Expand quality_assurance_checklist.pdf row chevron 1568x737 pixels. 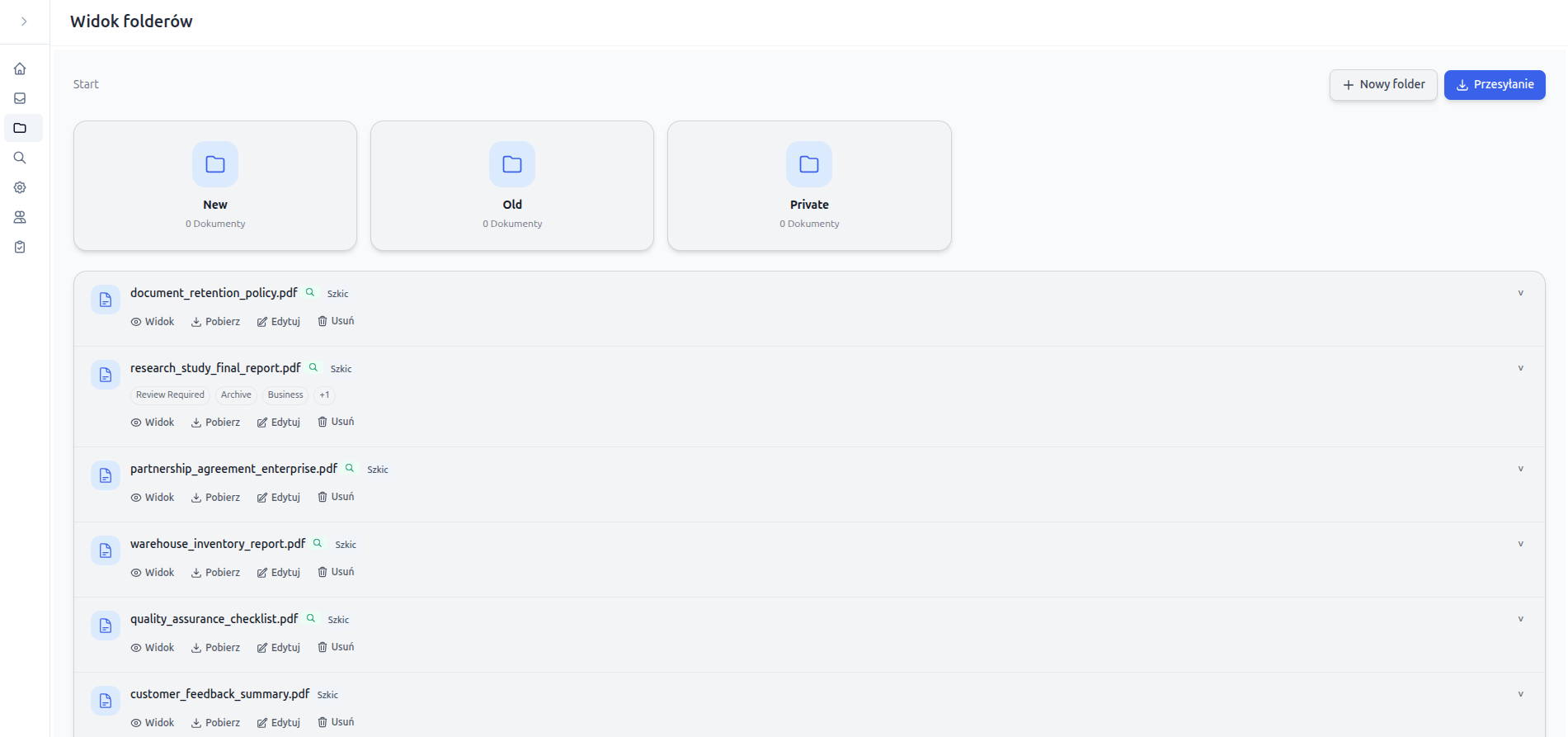[x=1521, y=619]
